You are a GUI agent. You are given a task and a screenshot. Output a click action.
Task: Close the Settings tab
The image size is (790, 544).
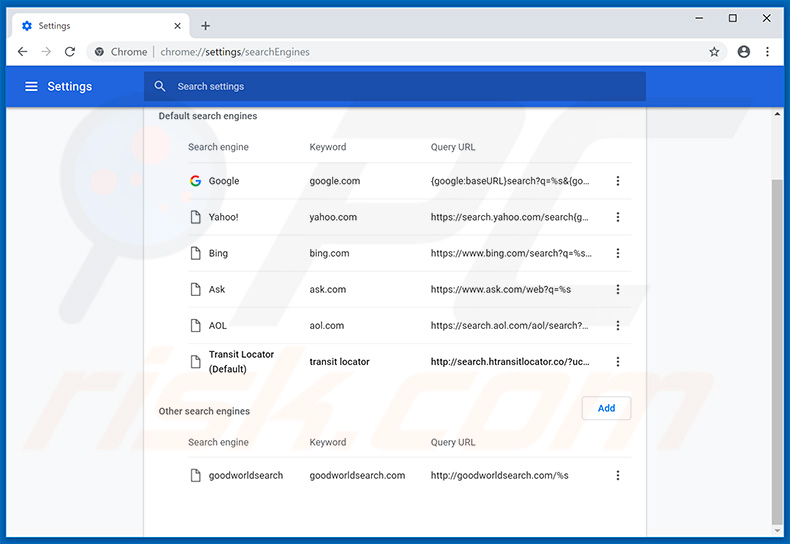coord(177,26)
